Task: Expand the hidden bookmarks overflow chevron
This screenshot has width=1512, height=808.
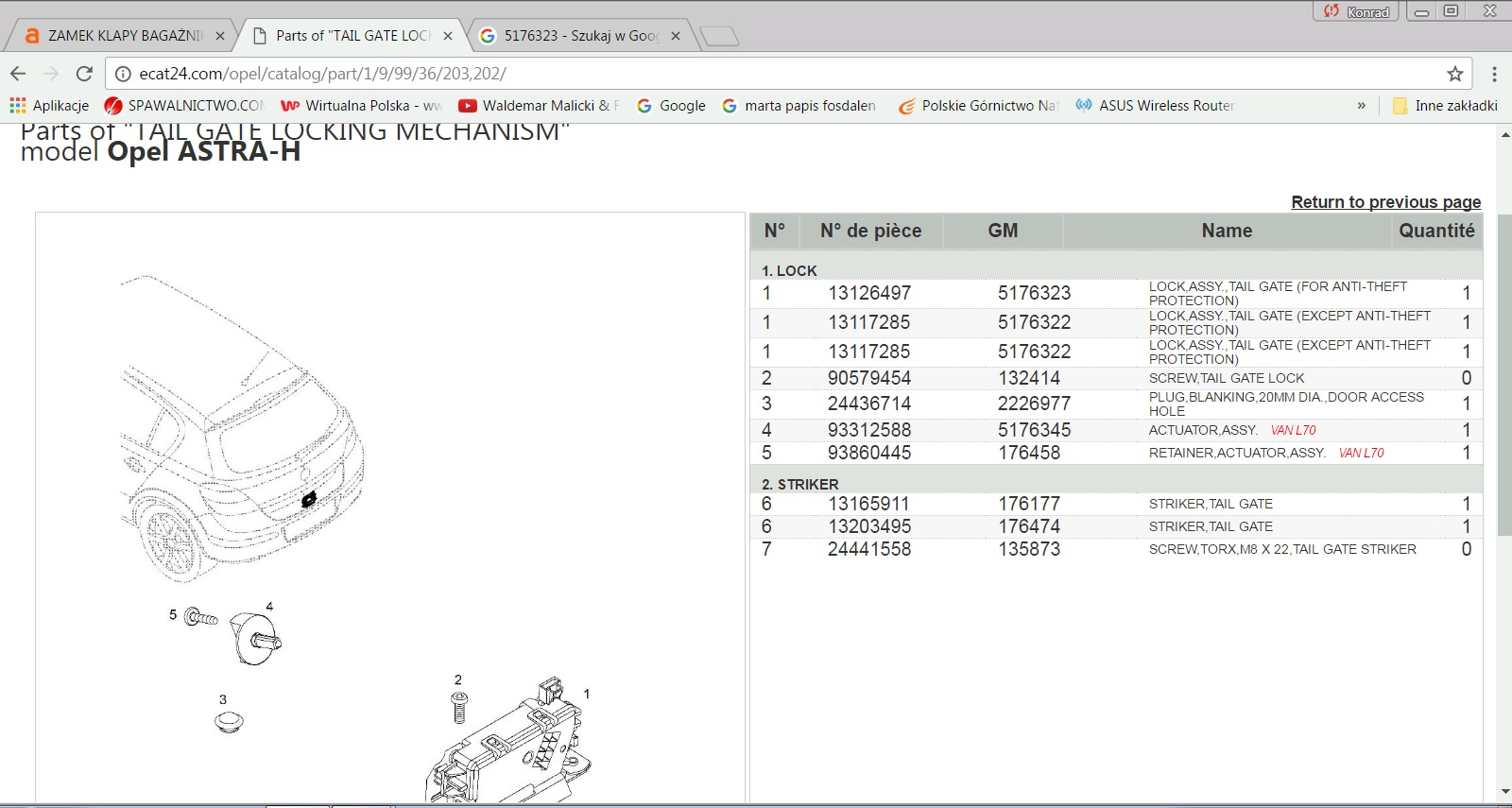Action: coord(1361,106)
